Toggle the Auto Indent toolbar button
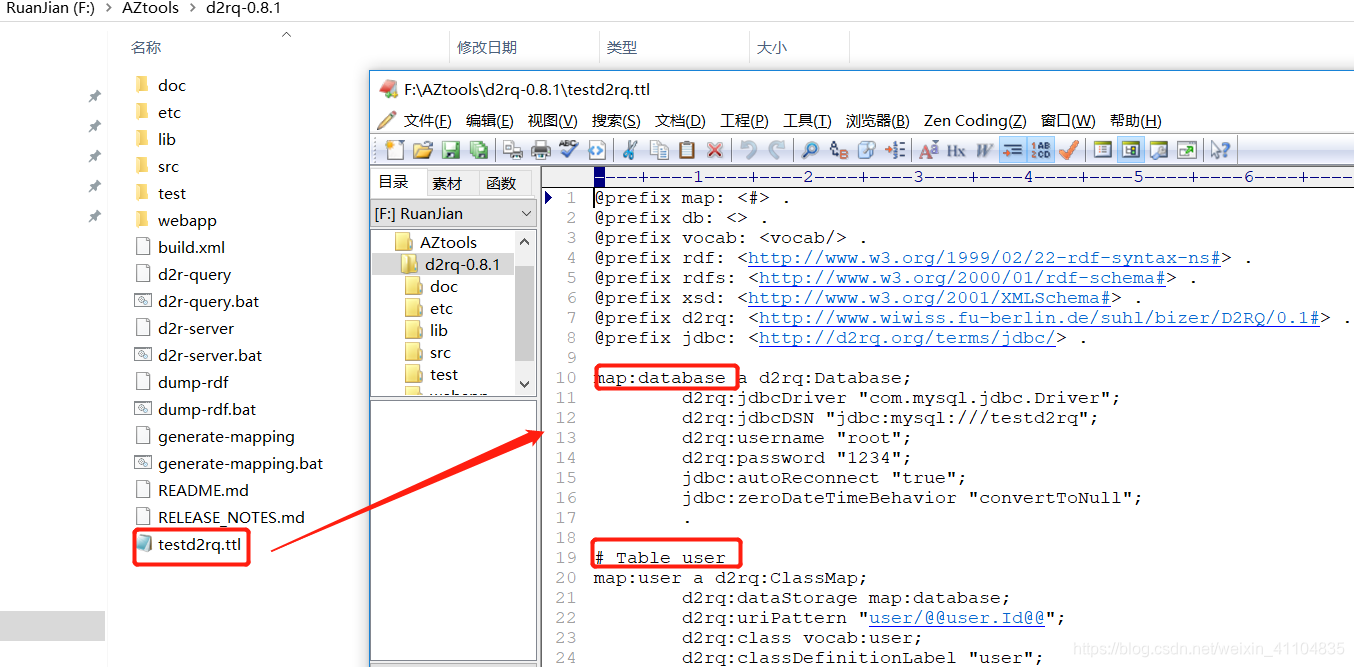Image resolution: width=1354 pixels, height=667 pixels. (1012, 150)
